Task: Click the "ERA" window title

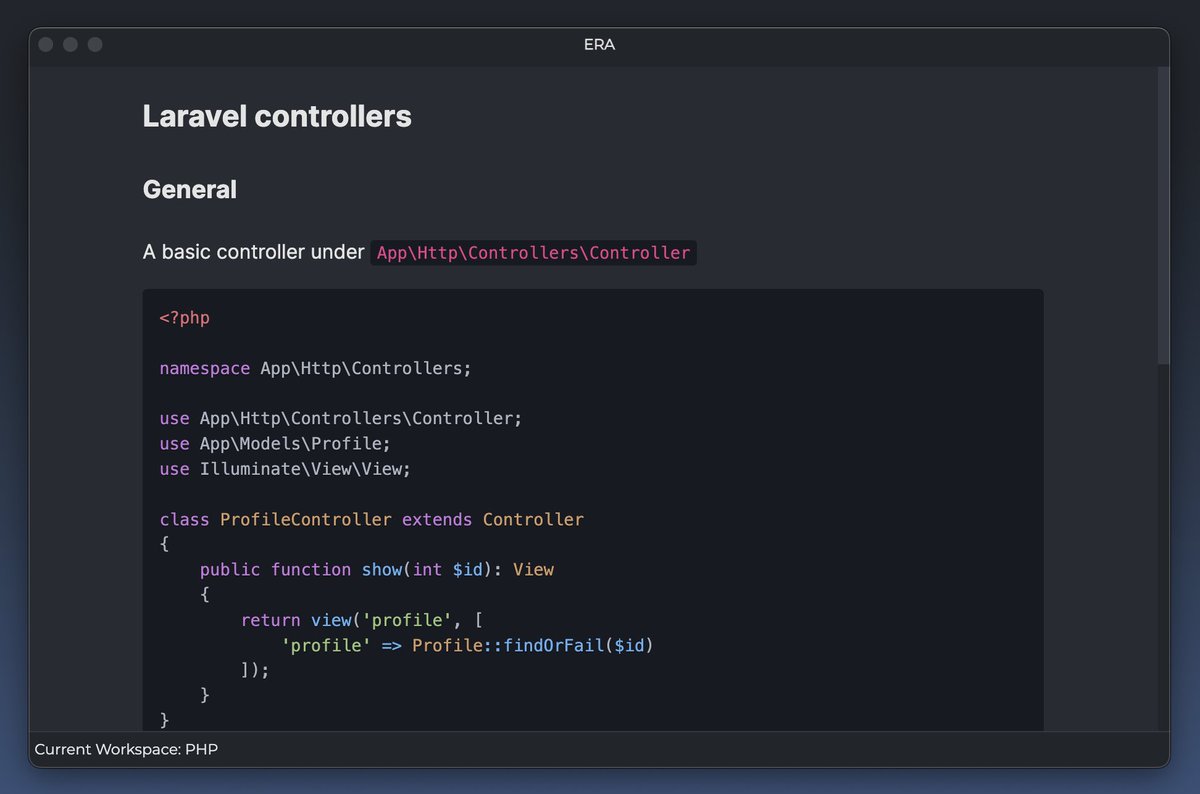Action: [599, 45]
